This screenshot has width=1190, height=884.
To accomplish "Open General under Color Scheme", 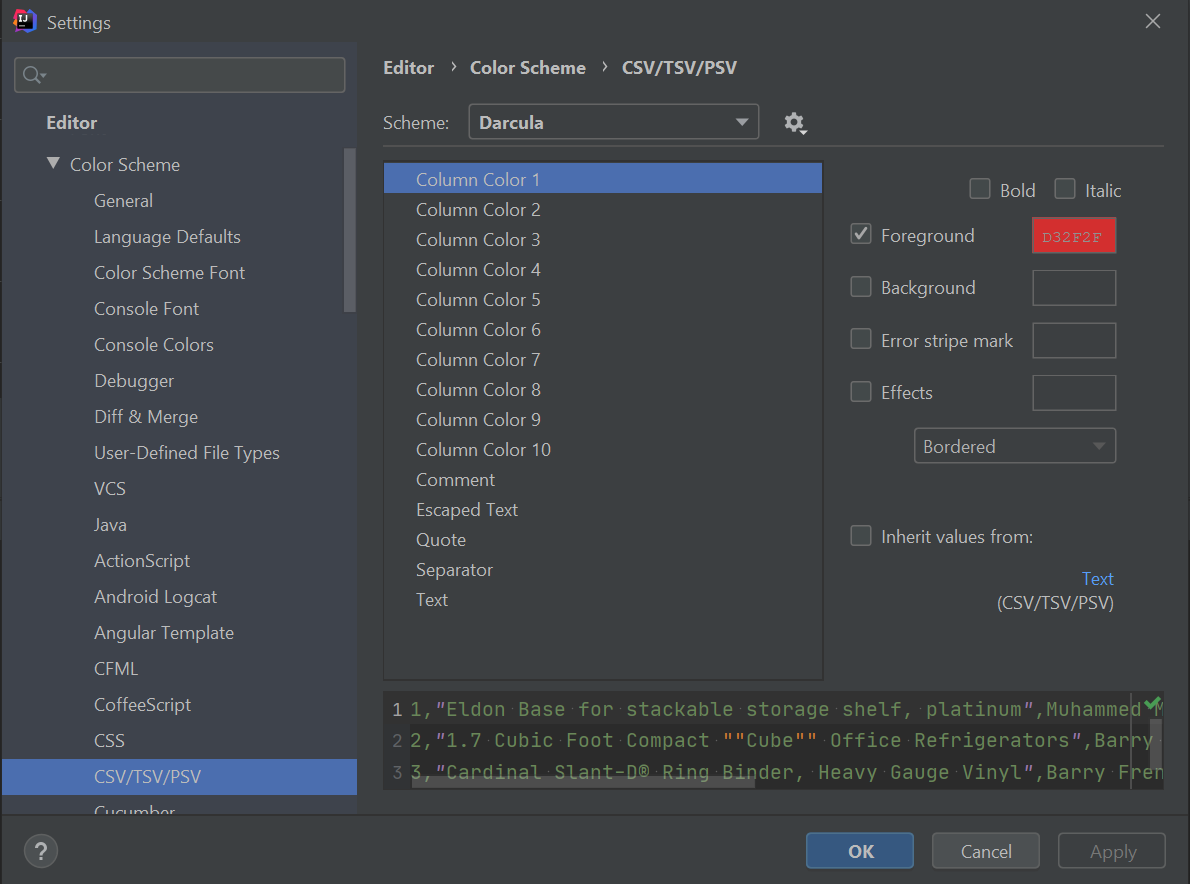I will [x=123, y=201].
